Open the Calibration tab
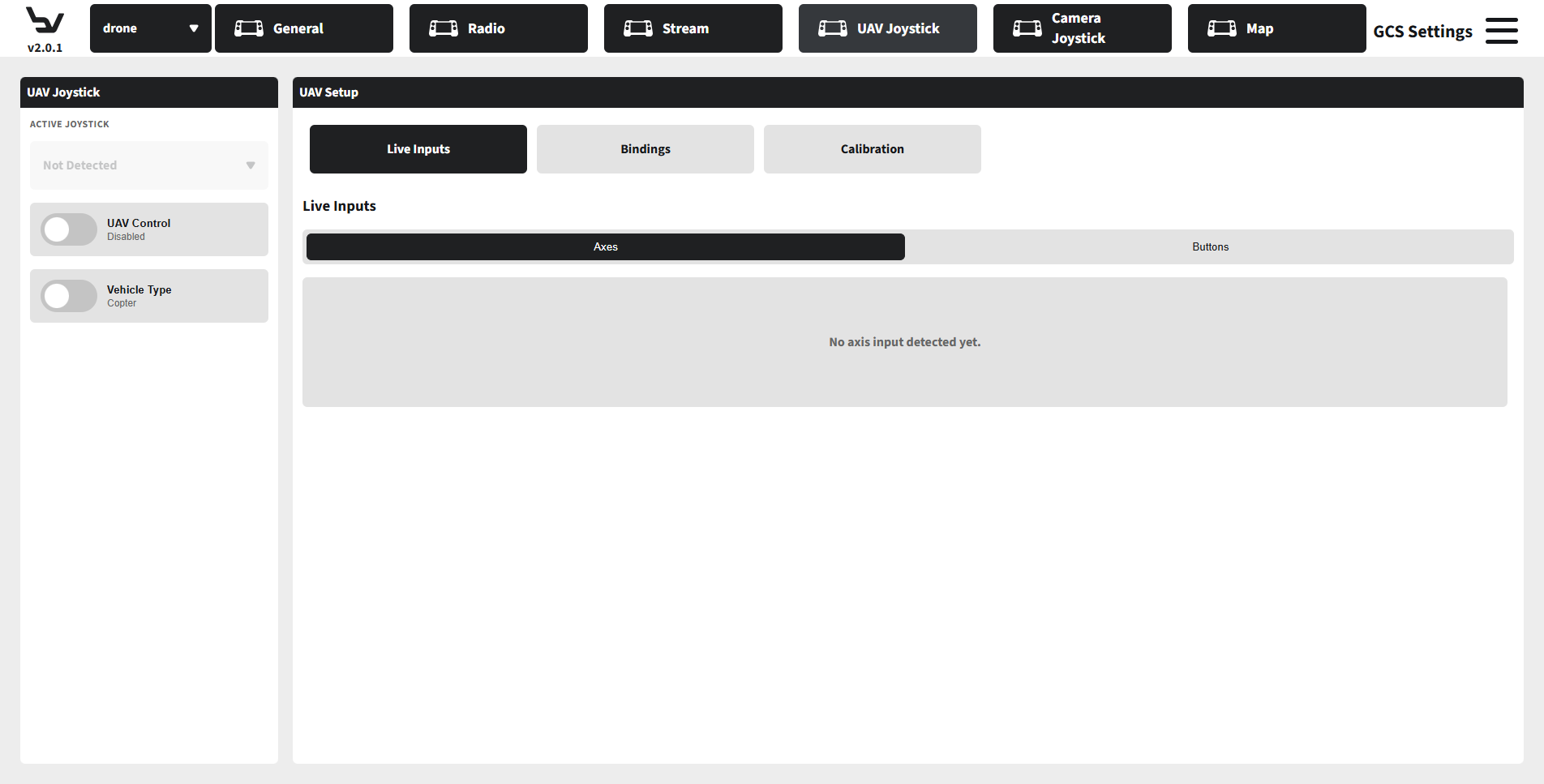This screenshot has width=1544, height=784. coord(872,149)
